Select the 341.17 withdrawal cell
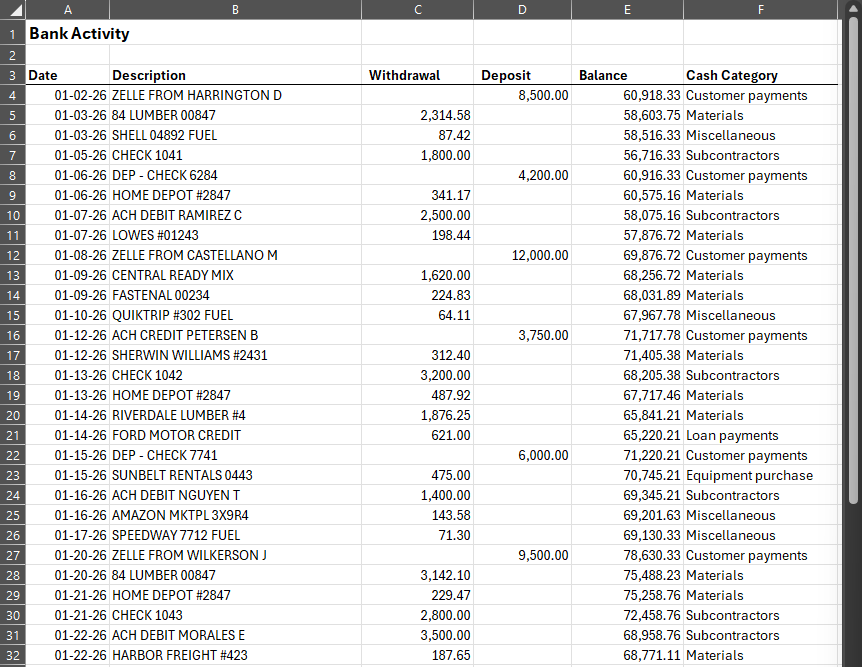The height and width of the screenshot is (667, 862). pyautogui.click(x=417, y=195)
